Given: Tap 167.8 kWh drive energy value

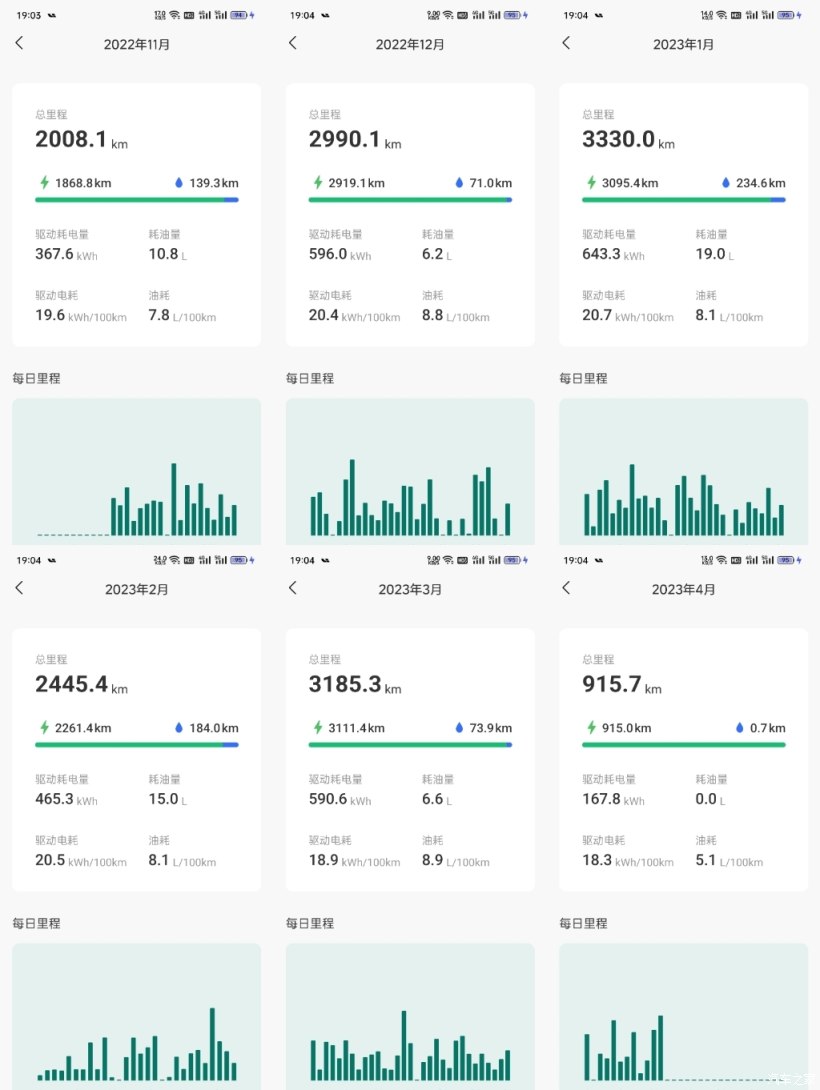Looking at the screenshot, I should [614, 799].
